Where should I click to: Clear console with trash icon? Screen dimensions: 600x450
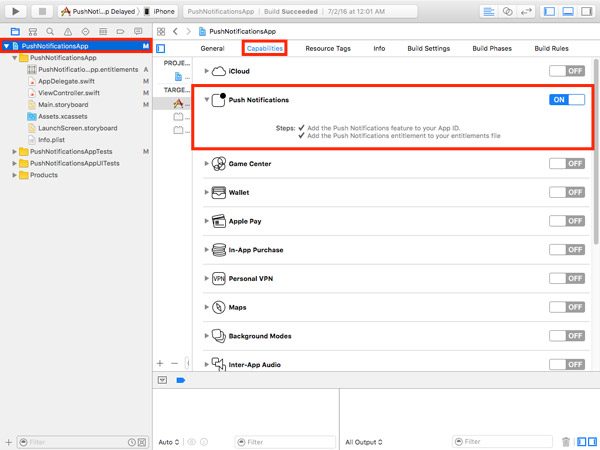566,442
